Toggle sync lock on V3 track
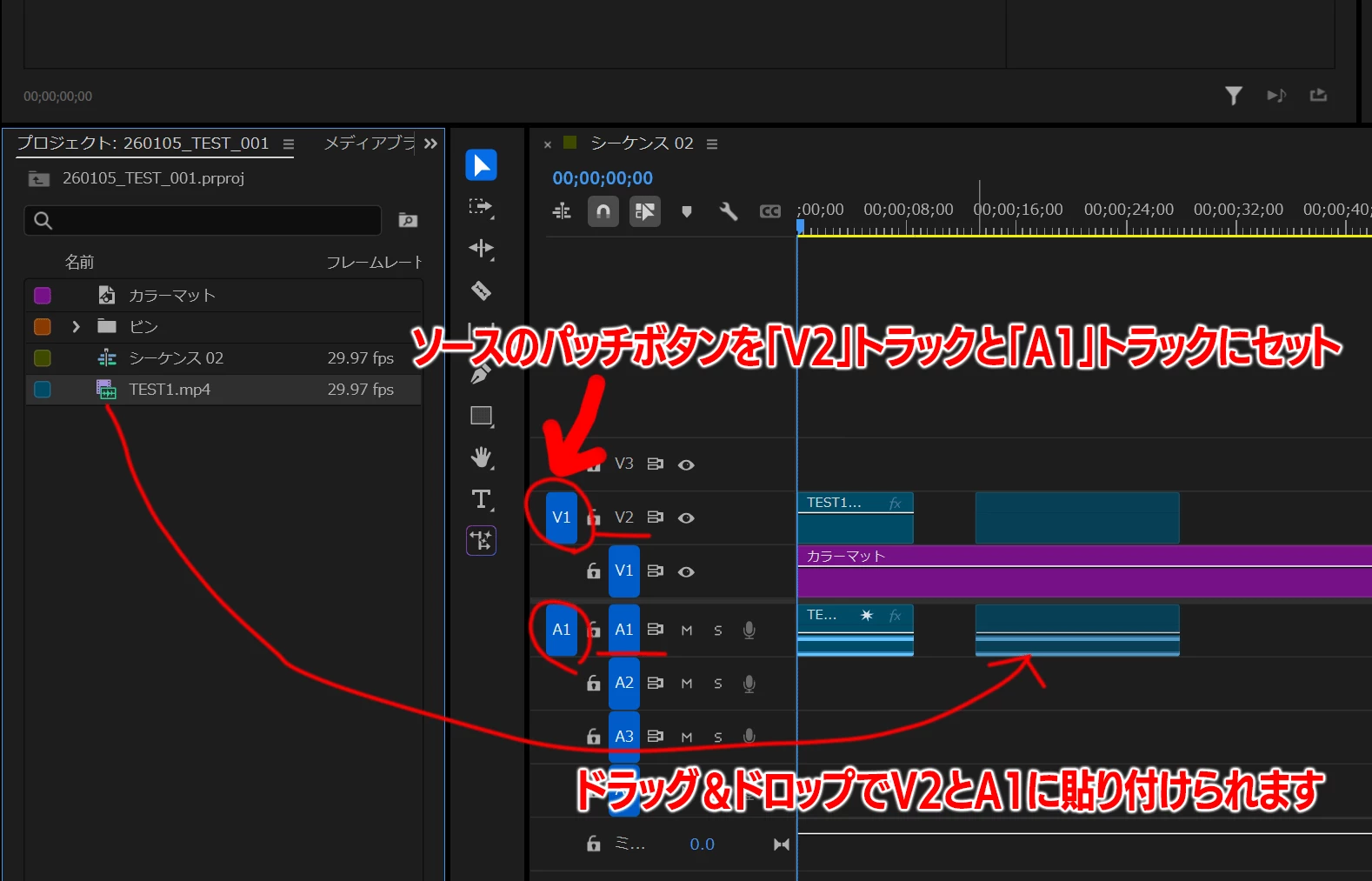Viewport: 1372px width, 881px height. click(x=656, y=464)
